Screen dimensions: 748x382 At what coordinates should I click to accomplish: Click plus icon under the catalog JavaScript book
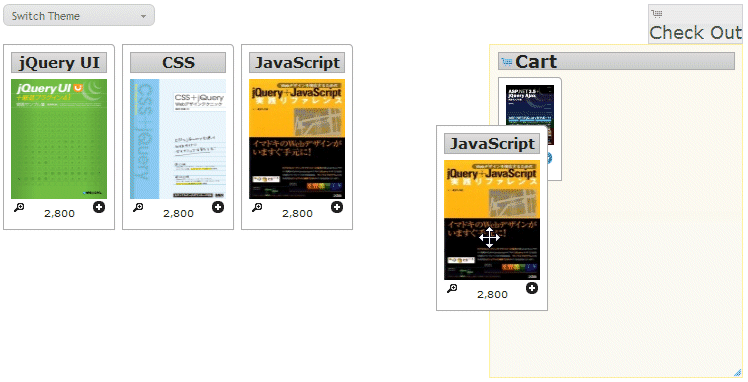tap(337, 207)
